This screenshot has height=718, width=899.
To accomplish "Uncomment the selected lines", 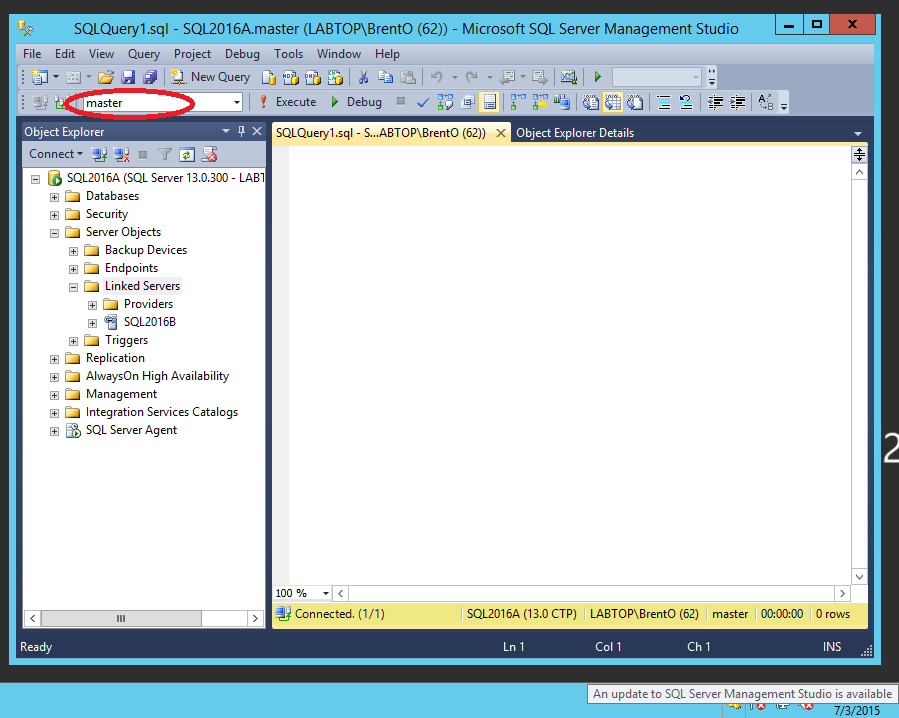I will 686,103.
